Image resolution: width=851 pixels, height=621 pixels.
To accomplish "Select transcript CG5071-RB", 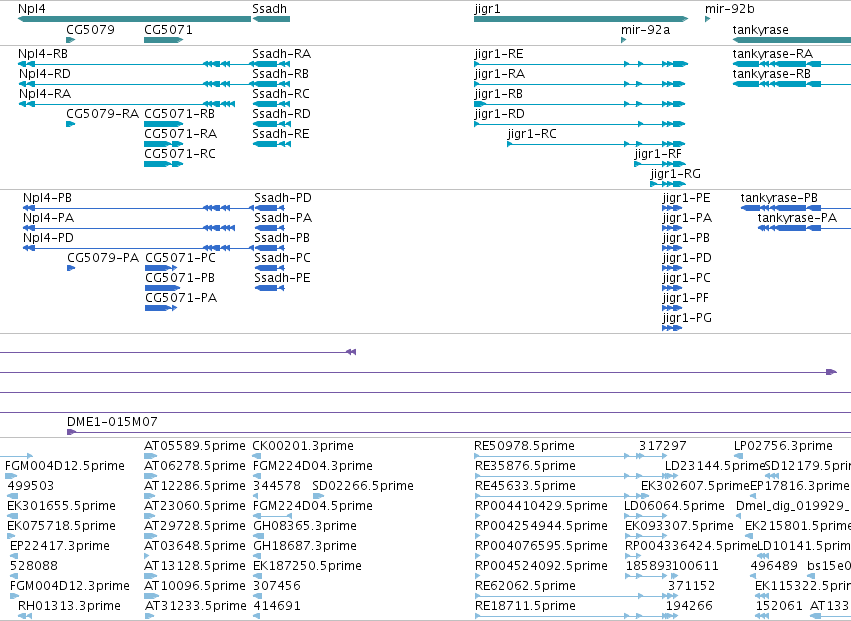I will point(163,124).
